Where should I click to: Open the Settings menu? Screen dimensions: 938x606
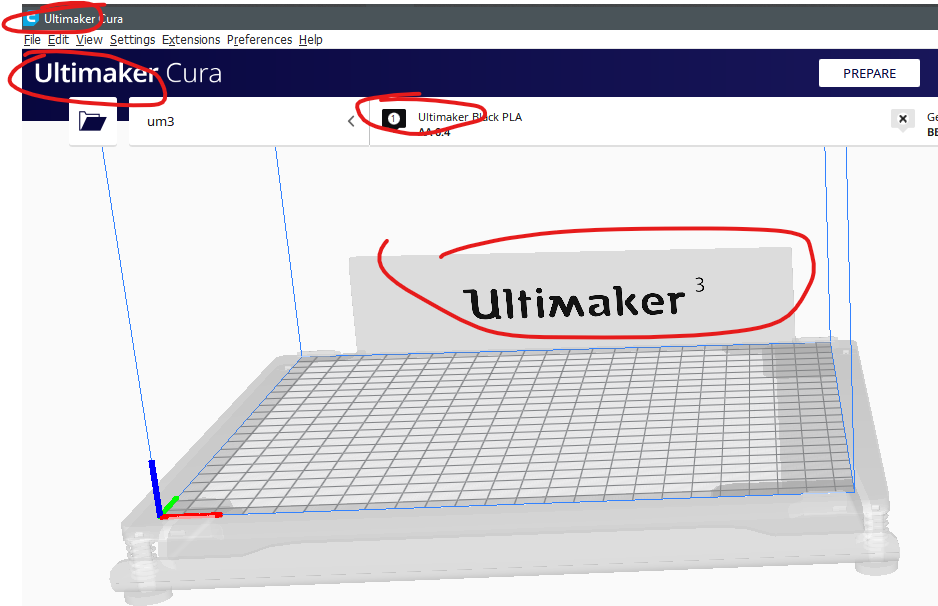(x=132, y=39)
